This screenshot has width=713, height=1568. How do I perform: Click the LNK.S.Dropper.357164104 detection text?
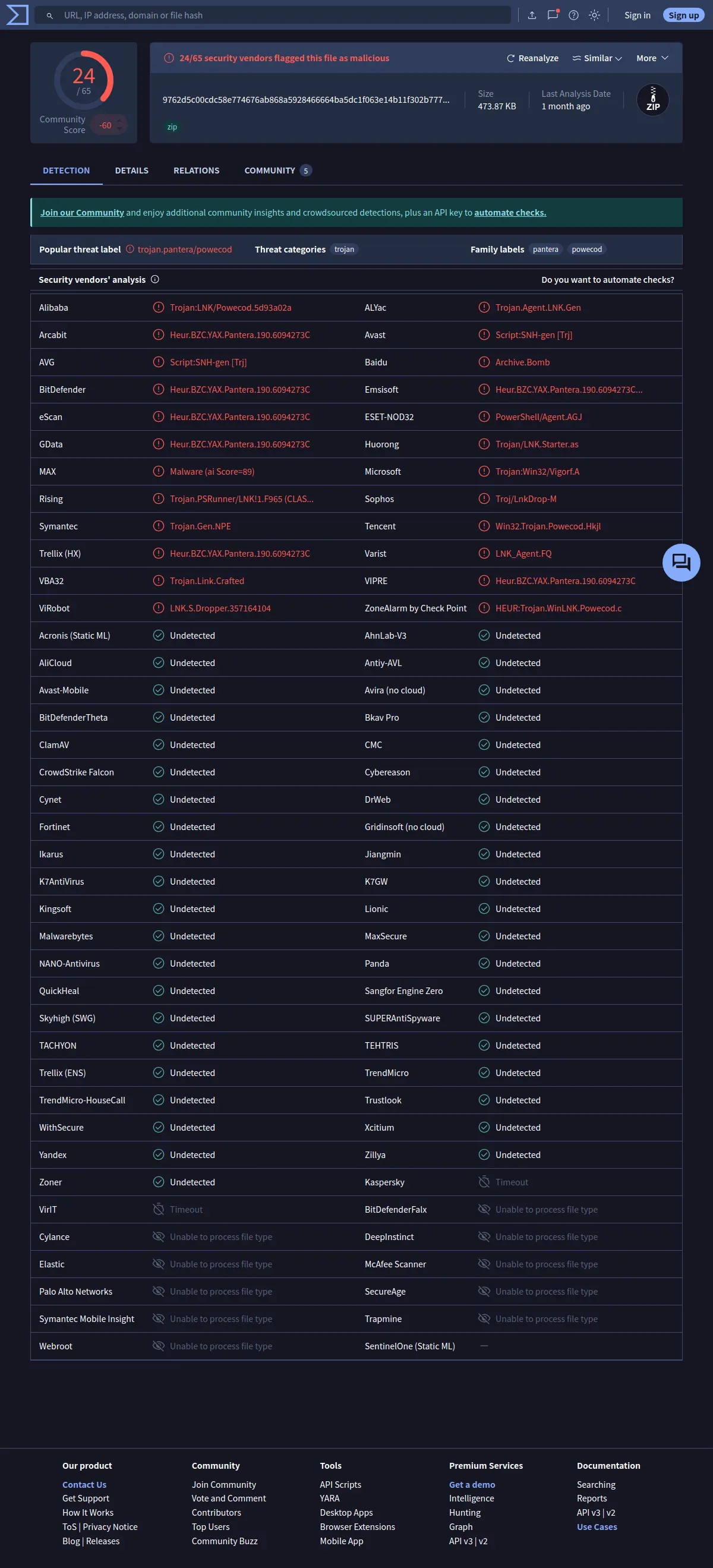(220, 608)
